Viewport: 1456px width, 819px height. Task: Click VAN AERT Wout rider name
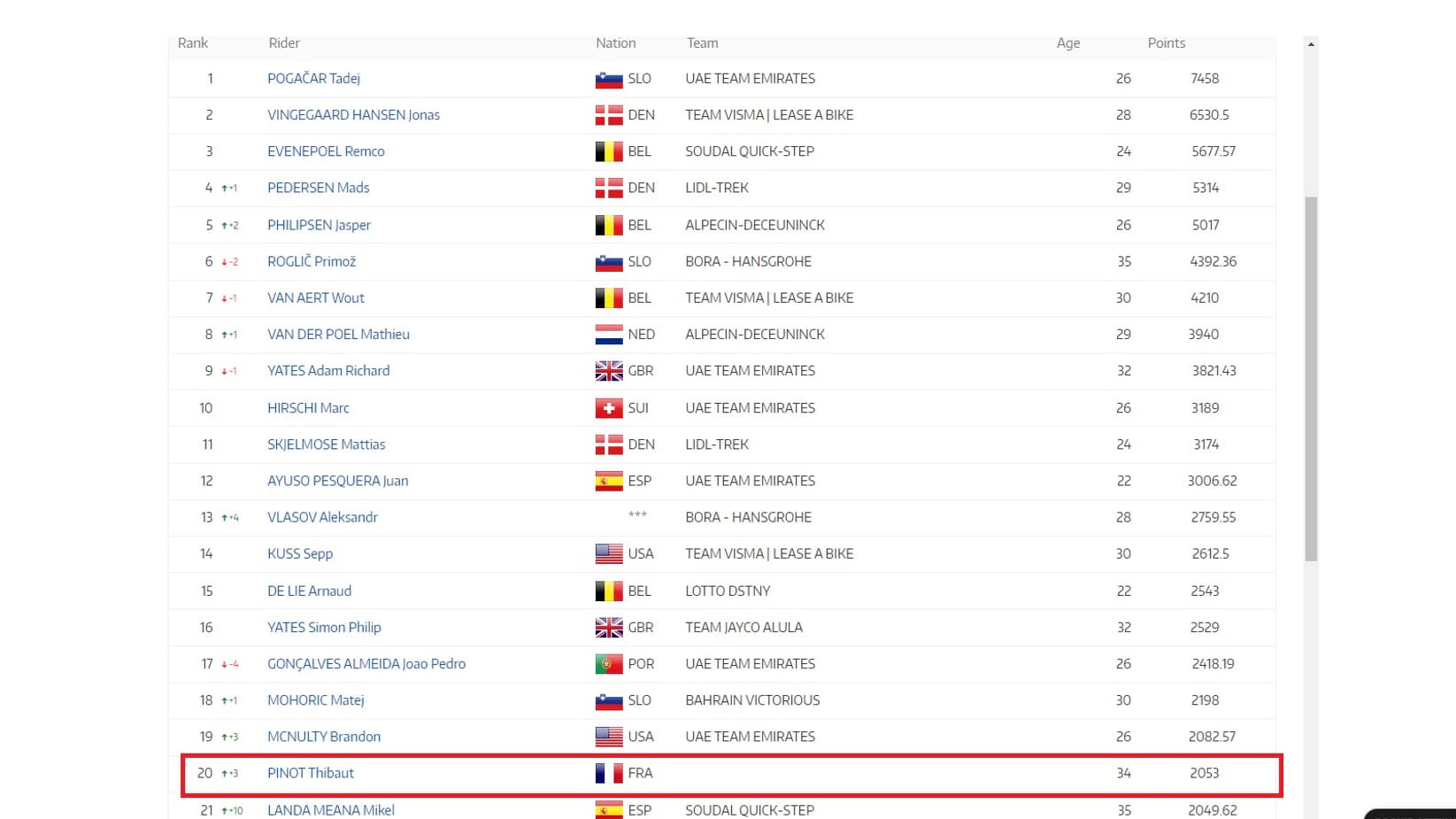(316, 297)
